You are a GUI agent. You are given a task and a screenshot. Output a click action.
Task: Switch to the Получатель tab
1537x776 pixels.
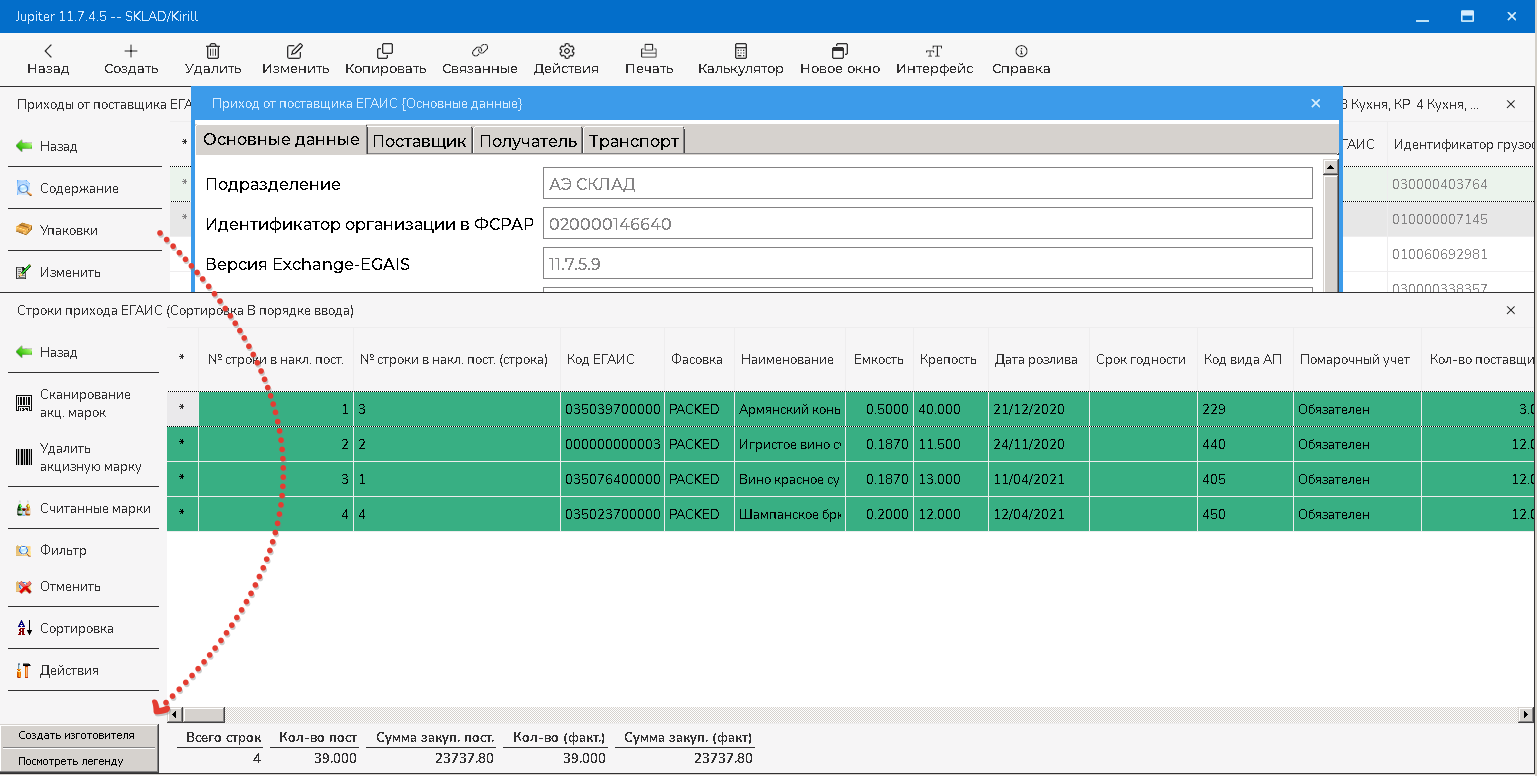528,141
